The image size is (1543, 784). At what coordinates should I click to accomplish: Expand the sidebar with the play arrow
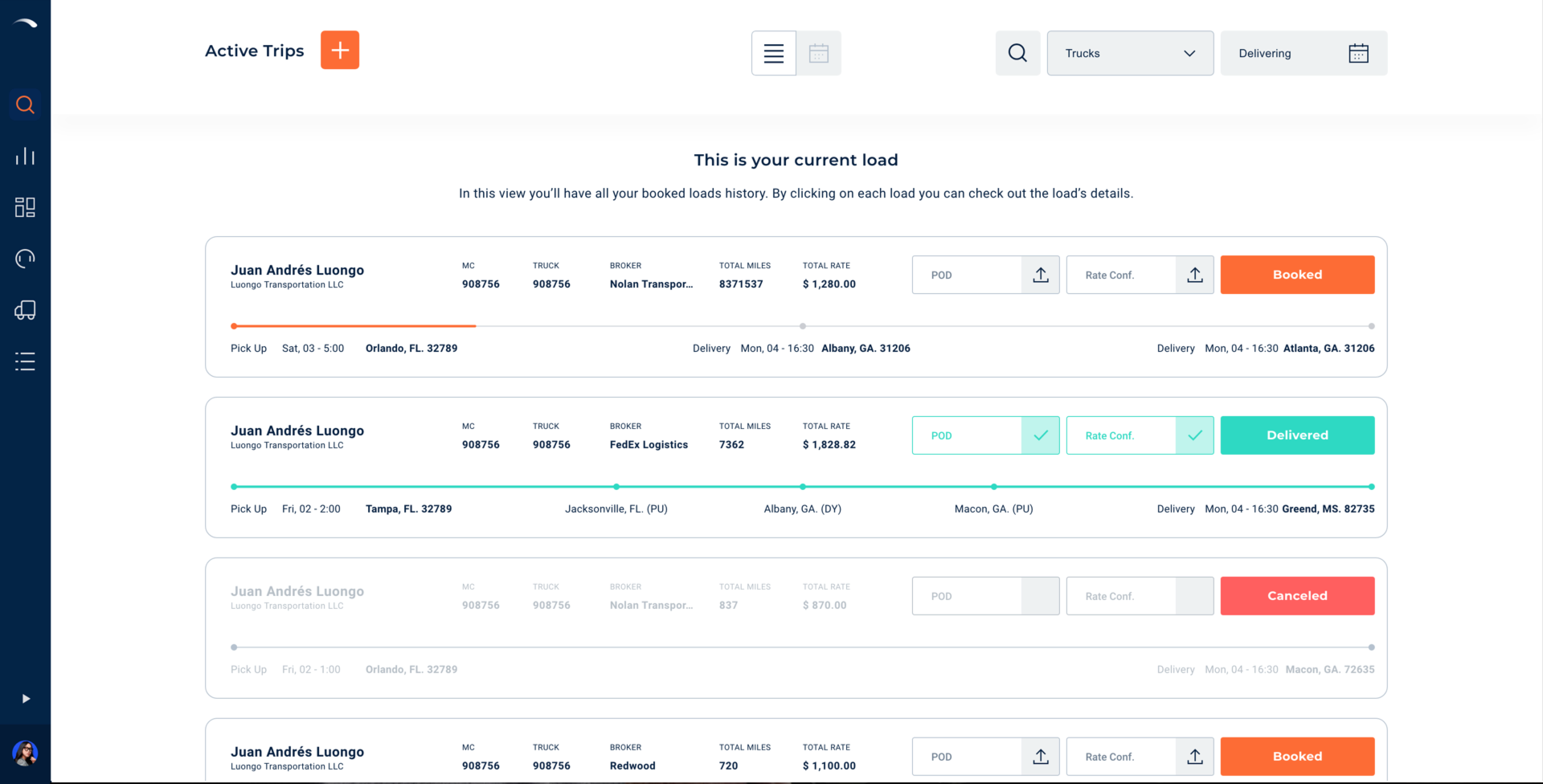(x=26, y=699)
